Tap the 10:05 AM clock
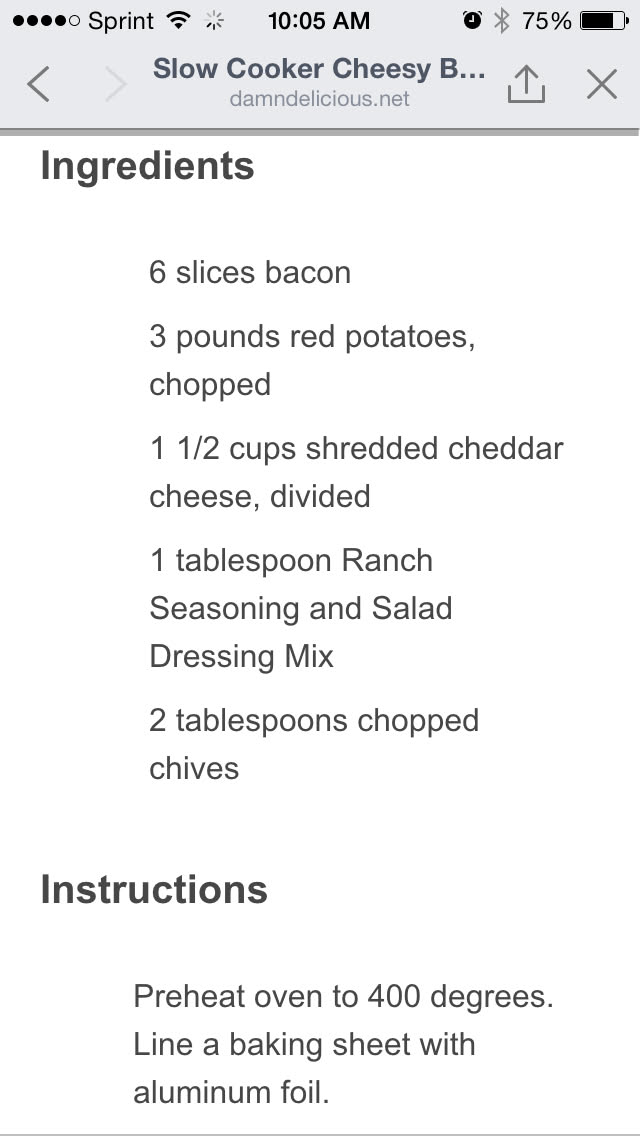 (x=319, y=20)
